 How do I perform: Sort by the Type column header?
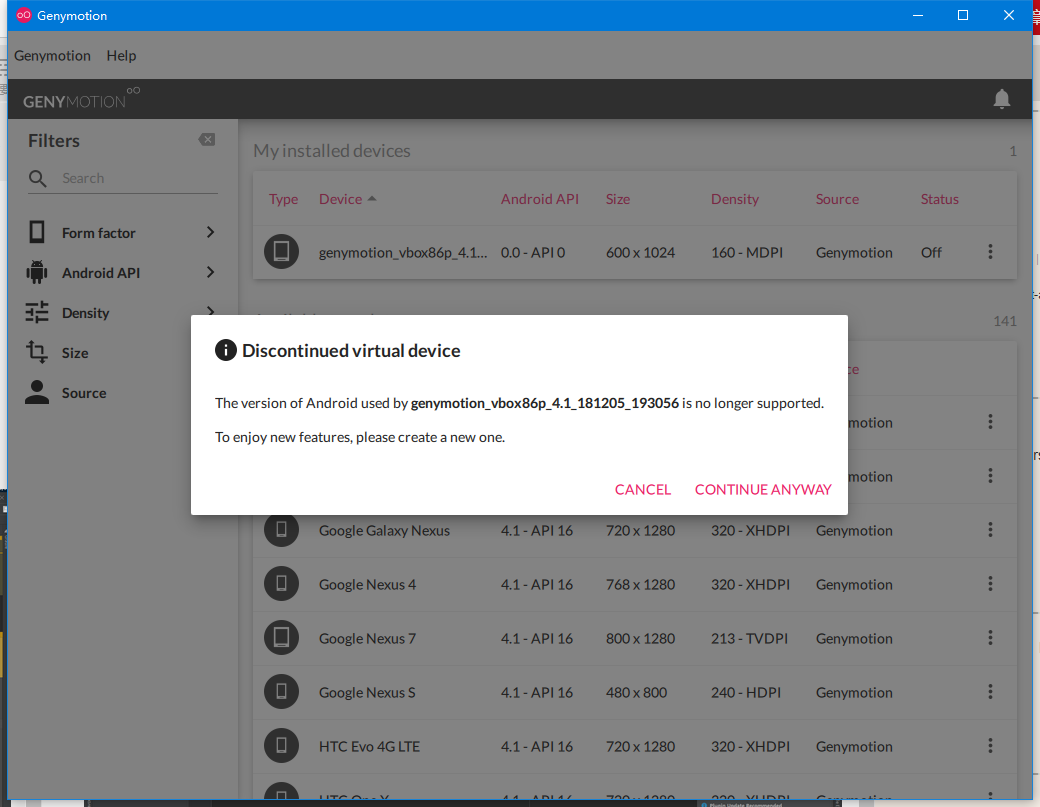tap(283, 199)
